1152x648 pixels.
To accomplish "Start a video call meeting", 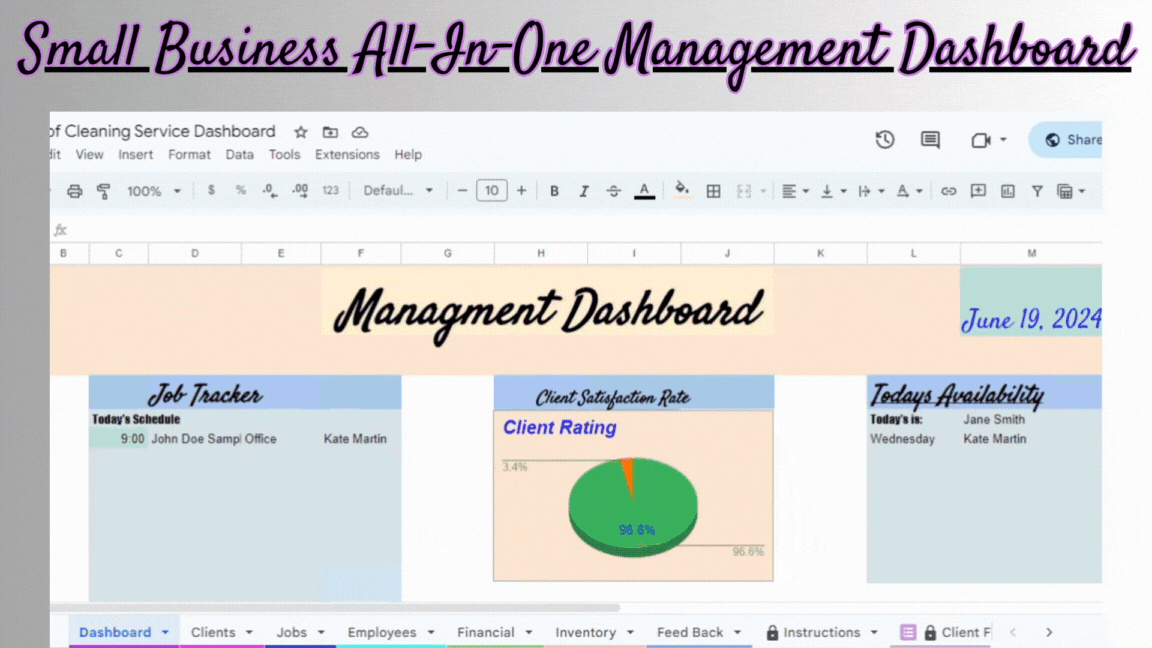I will tap(981, 140).
